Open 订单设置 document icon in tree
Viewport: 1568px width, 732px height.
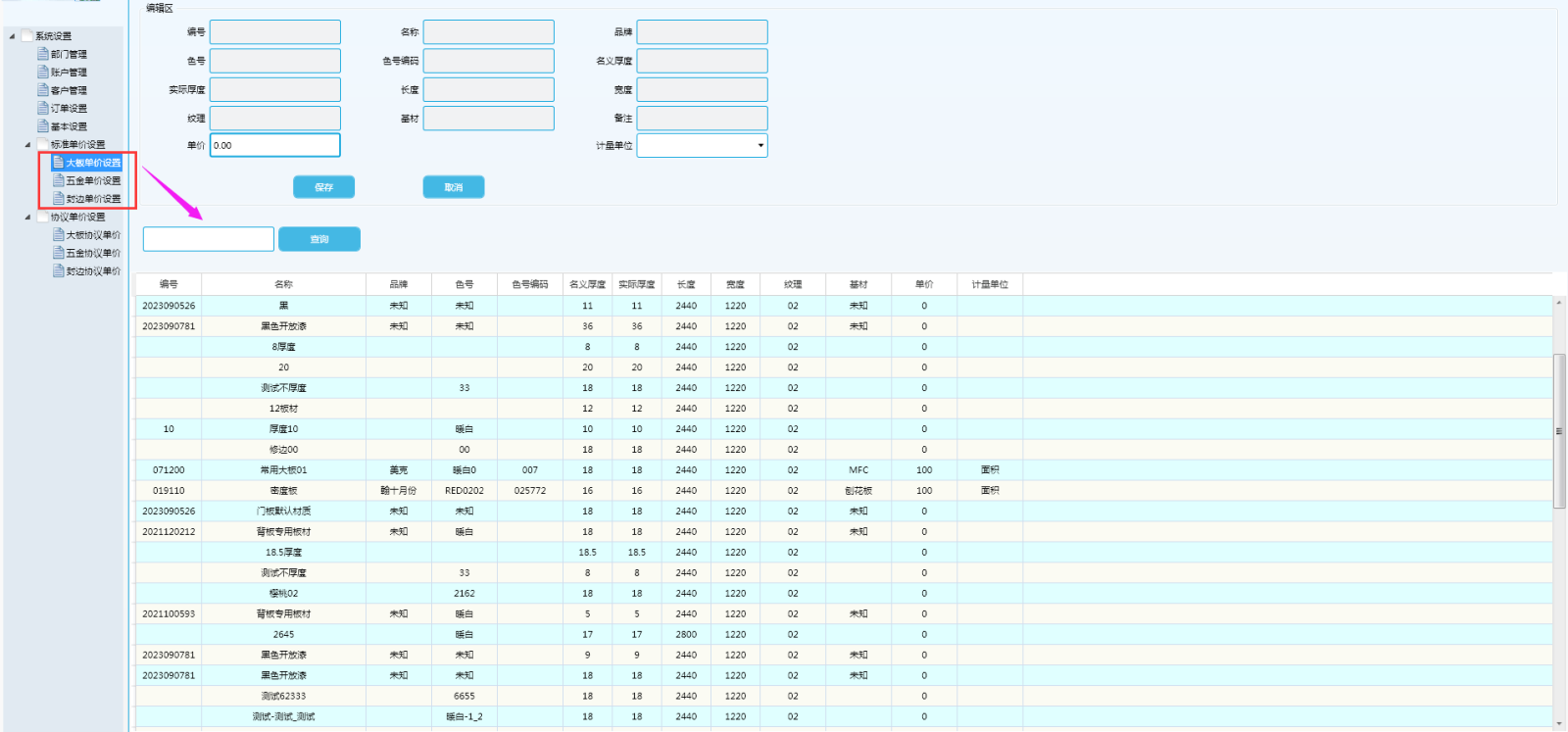pyautogui.click(x=42, y=108)
